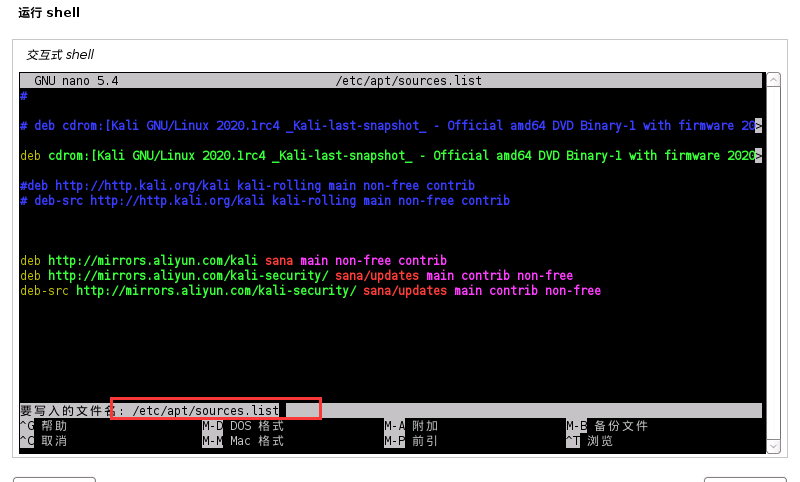Click the M-D DOS 格式 option
This screenshot has height=482, width=800.
pos(243,426)
